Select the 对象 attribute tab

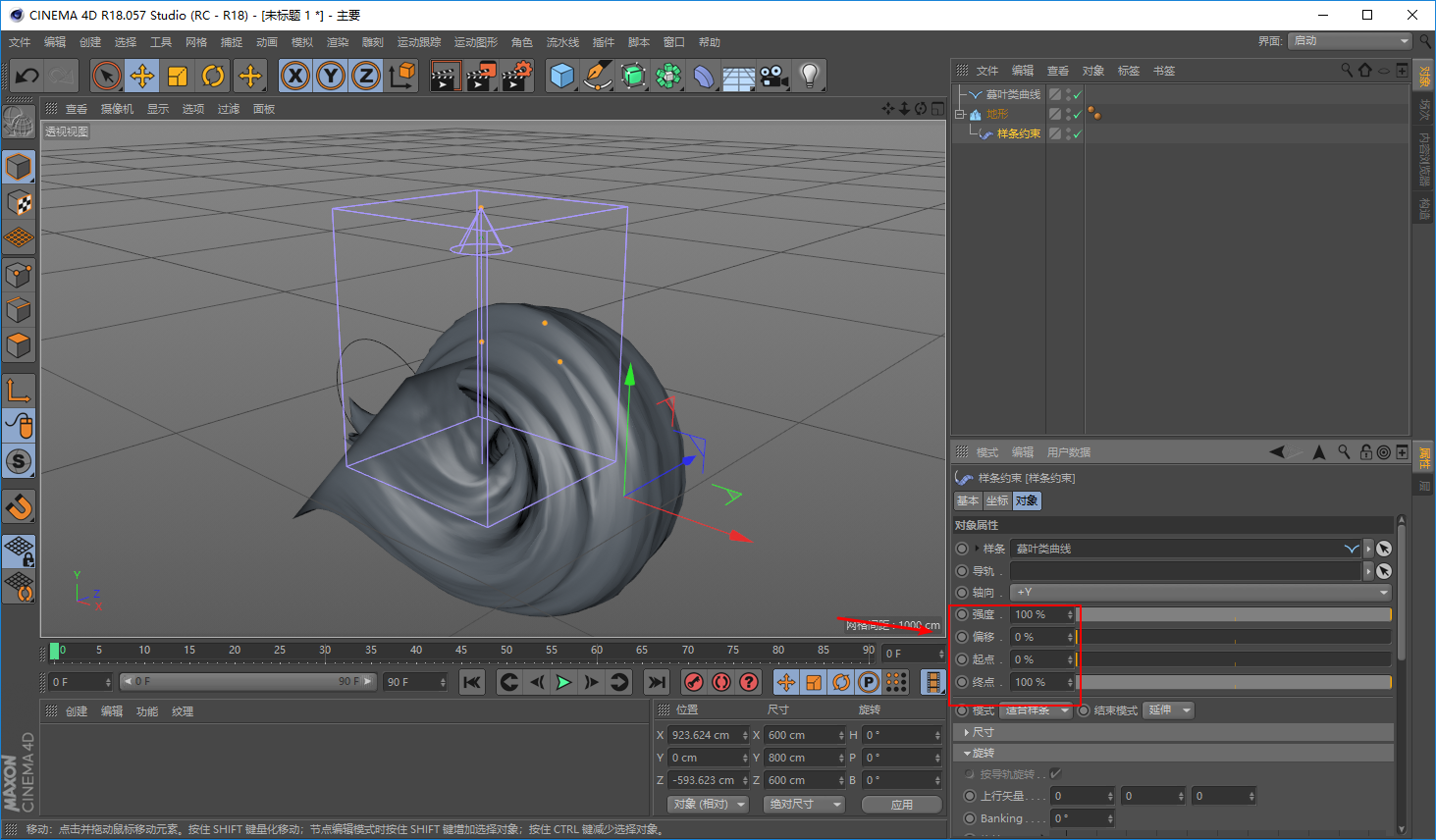pos(1027,500)
